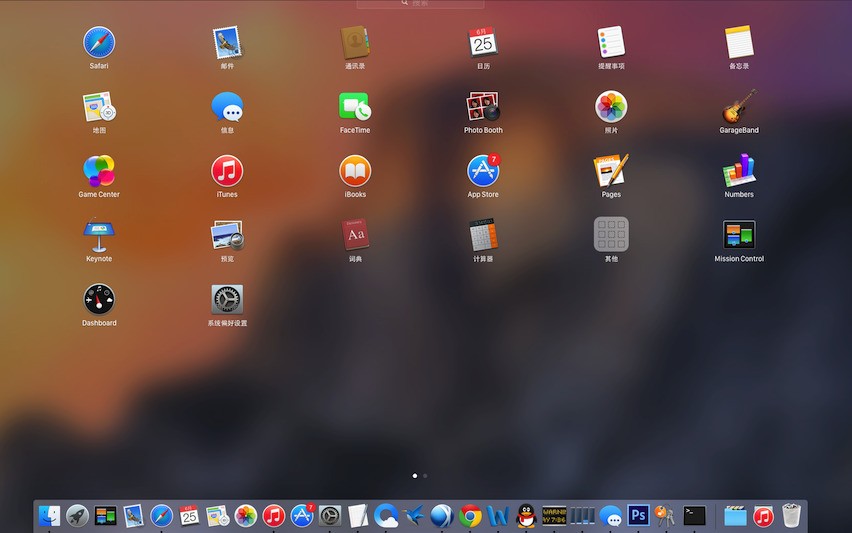This screenshot has height=533, width=852.
Task: Select the first Launchpad page dot
Action: [x=415, y=476]
